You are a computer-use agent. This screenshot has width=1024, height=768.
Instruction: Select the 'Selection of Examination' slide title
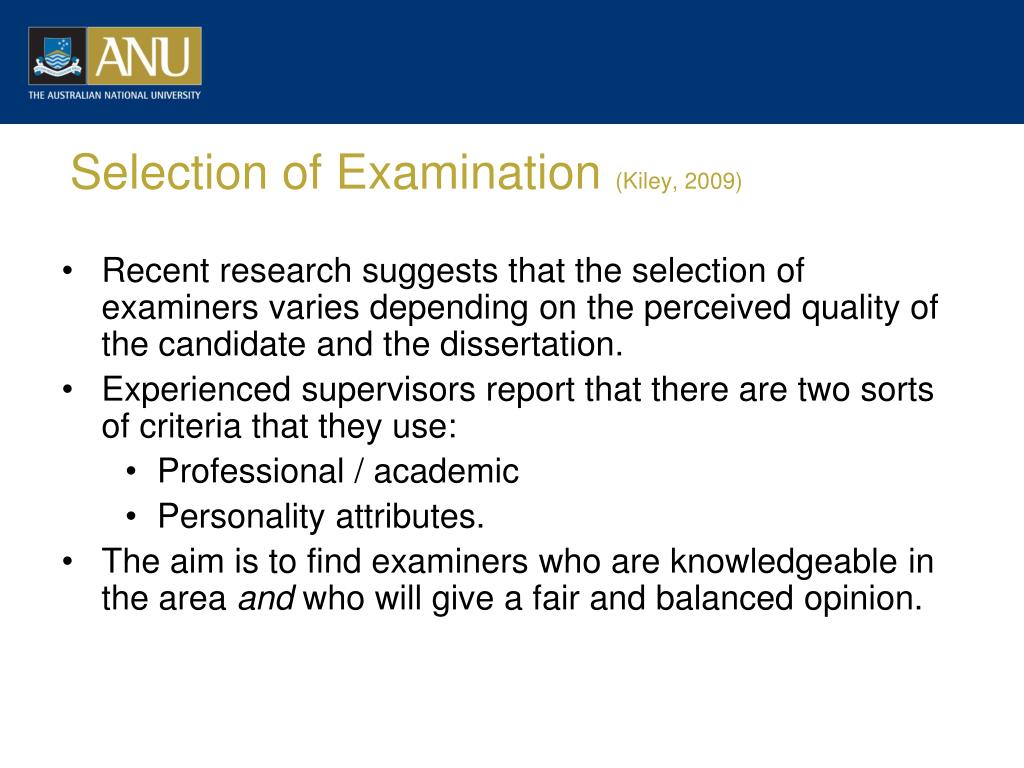coord(335,172)
